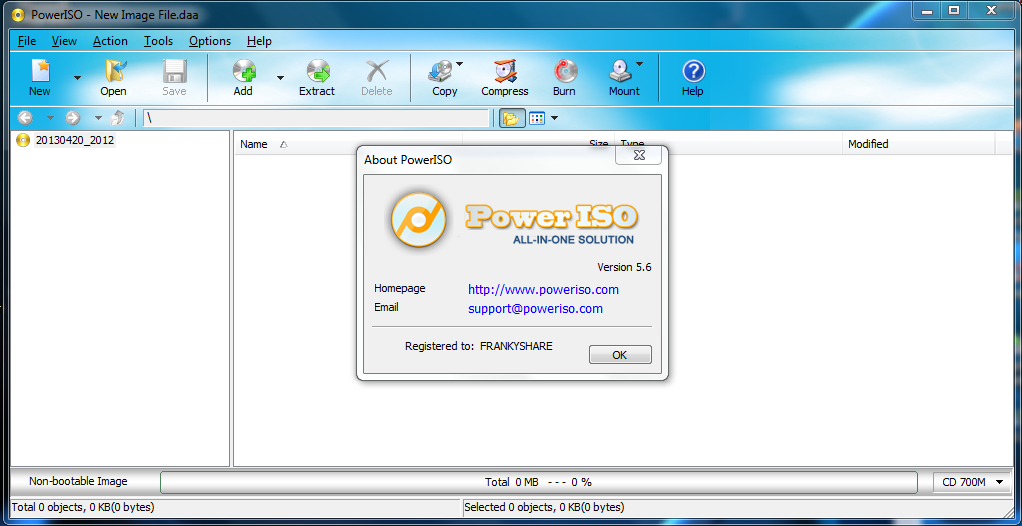Close the About PowerISO dialog
This screenshot has height=526, width=1022.
click(x=639, y=155)
